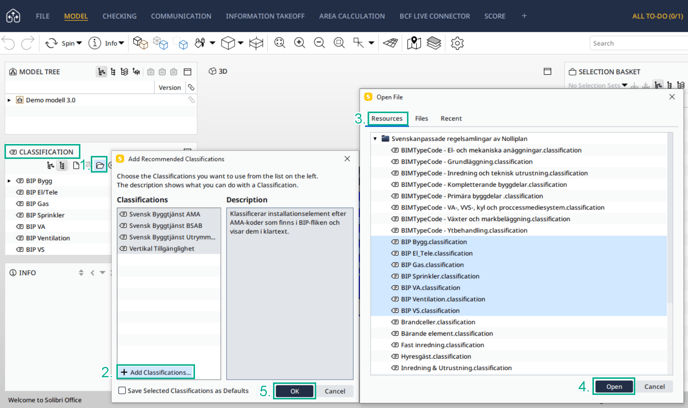The image size is (688, 408).
Task: Click the grey and blue boxes icon
Action: 161,43
